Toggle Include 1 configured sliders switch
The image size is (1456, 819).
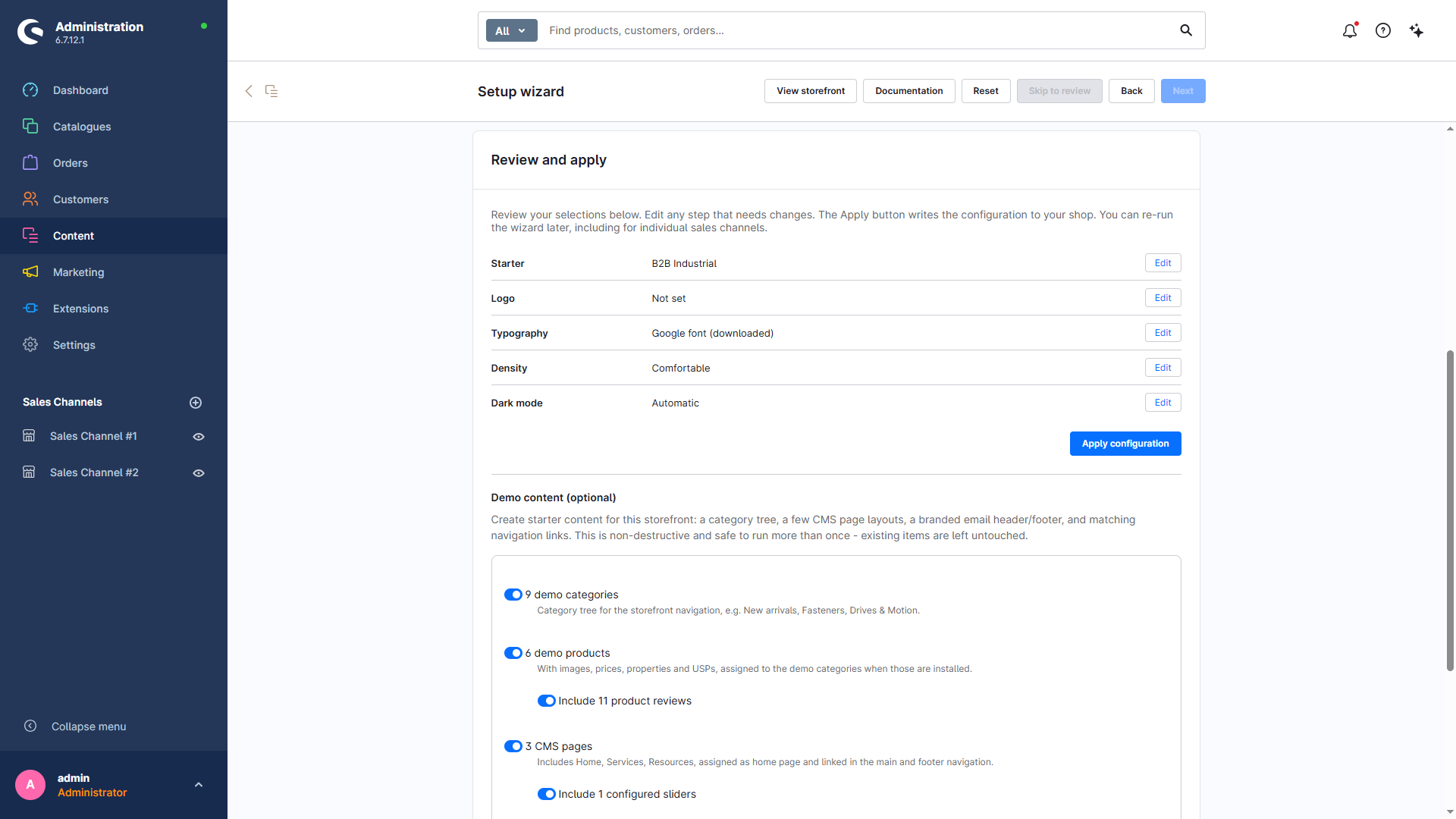[547, 794]
